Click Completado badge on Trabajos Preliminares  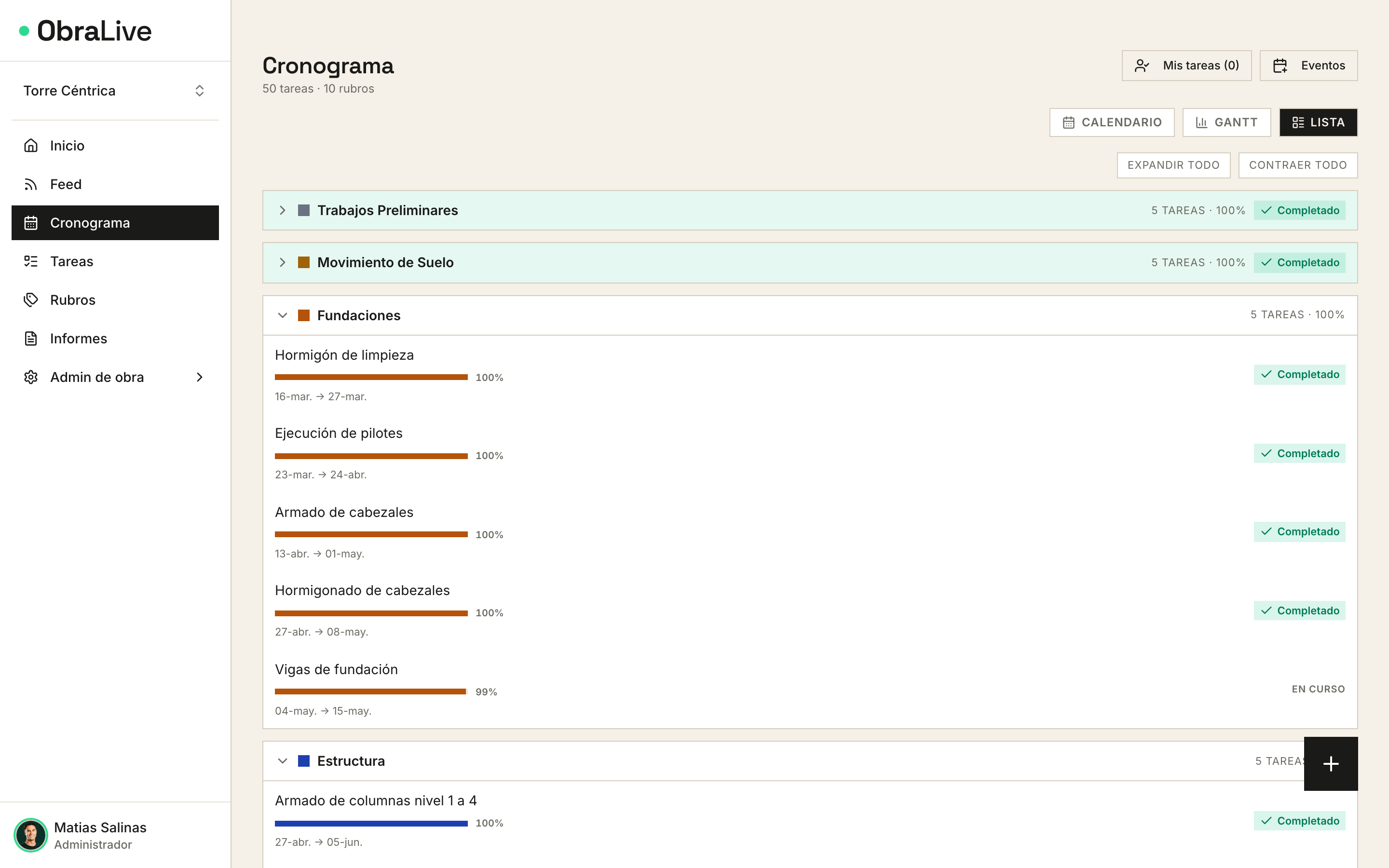pyautogui.click(x=1299, y=210)
